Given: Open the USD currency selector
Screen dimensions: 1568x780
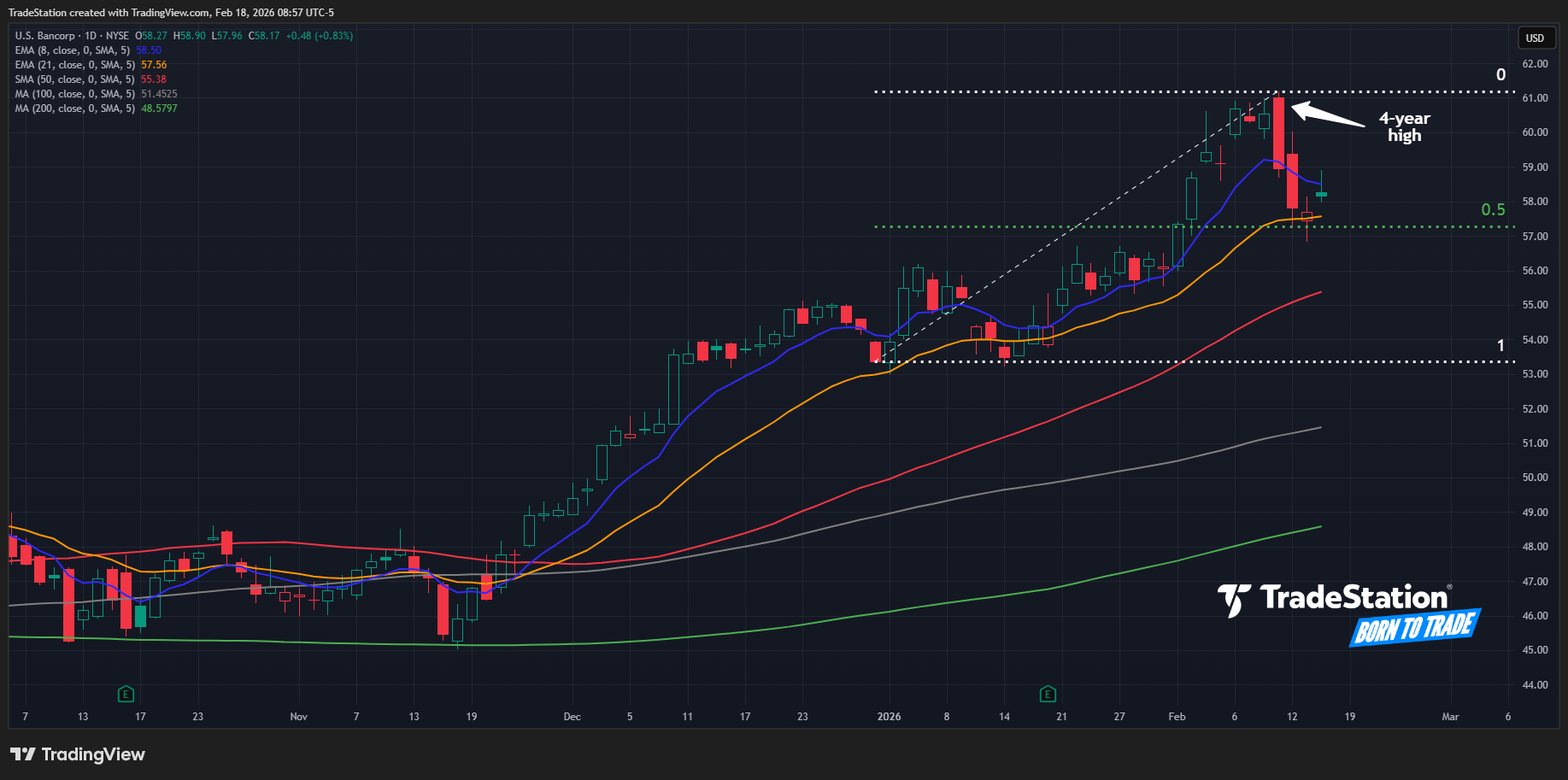Looking at the screenshot, I should pos(1535,38).
